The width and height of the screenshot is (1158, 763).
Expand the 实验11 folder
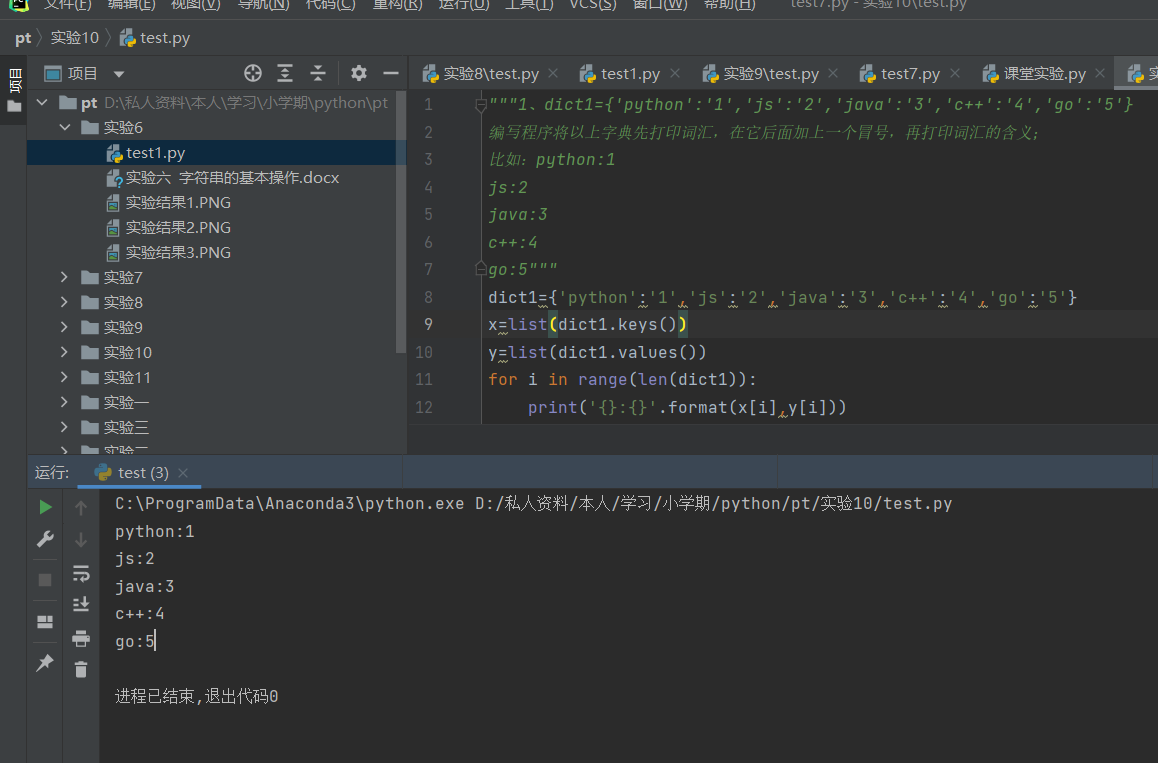64,377
